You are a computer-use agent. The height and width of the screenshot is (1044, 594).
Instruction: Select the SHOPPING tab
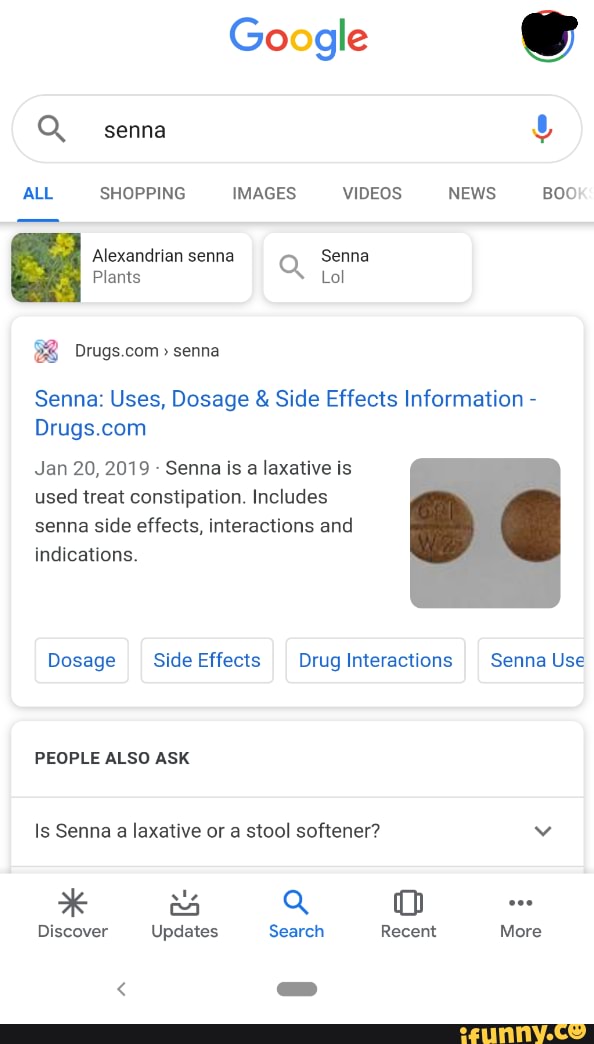click(142, 193)
